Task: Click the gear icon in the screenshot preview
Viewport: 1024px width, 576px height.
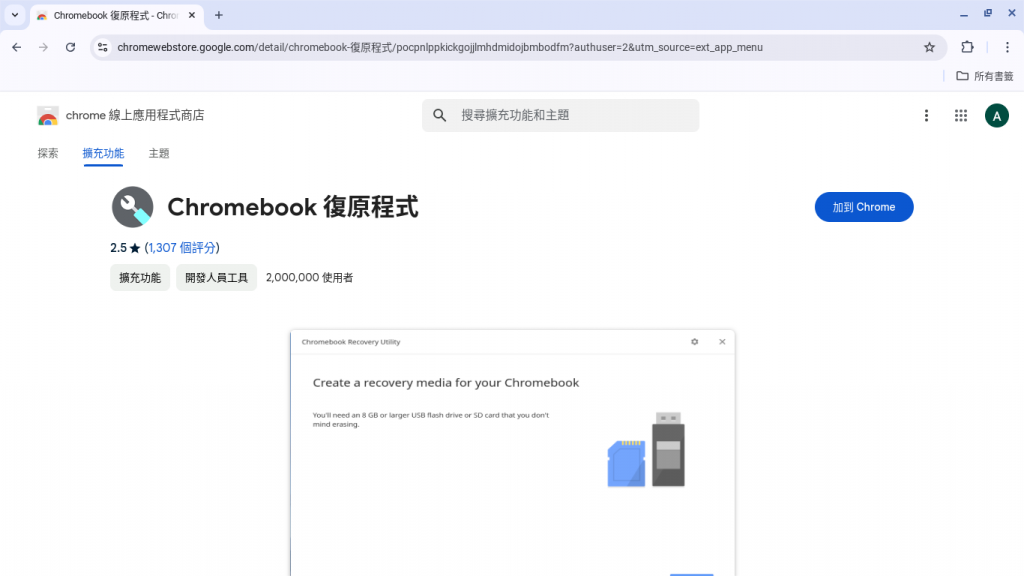Action: coord(695,342)
